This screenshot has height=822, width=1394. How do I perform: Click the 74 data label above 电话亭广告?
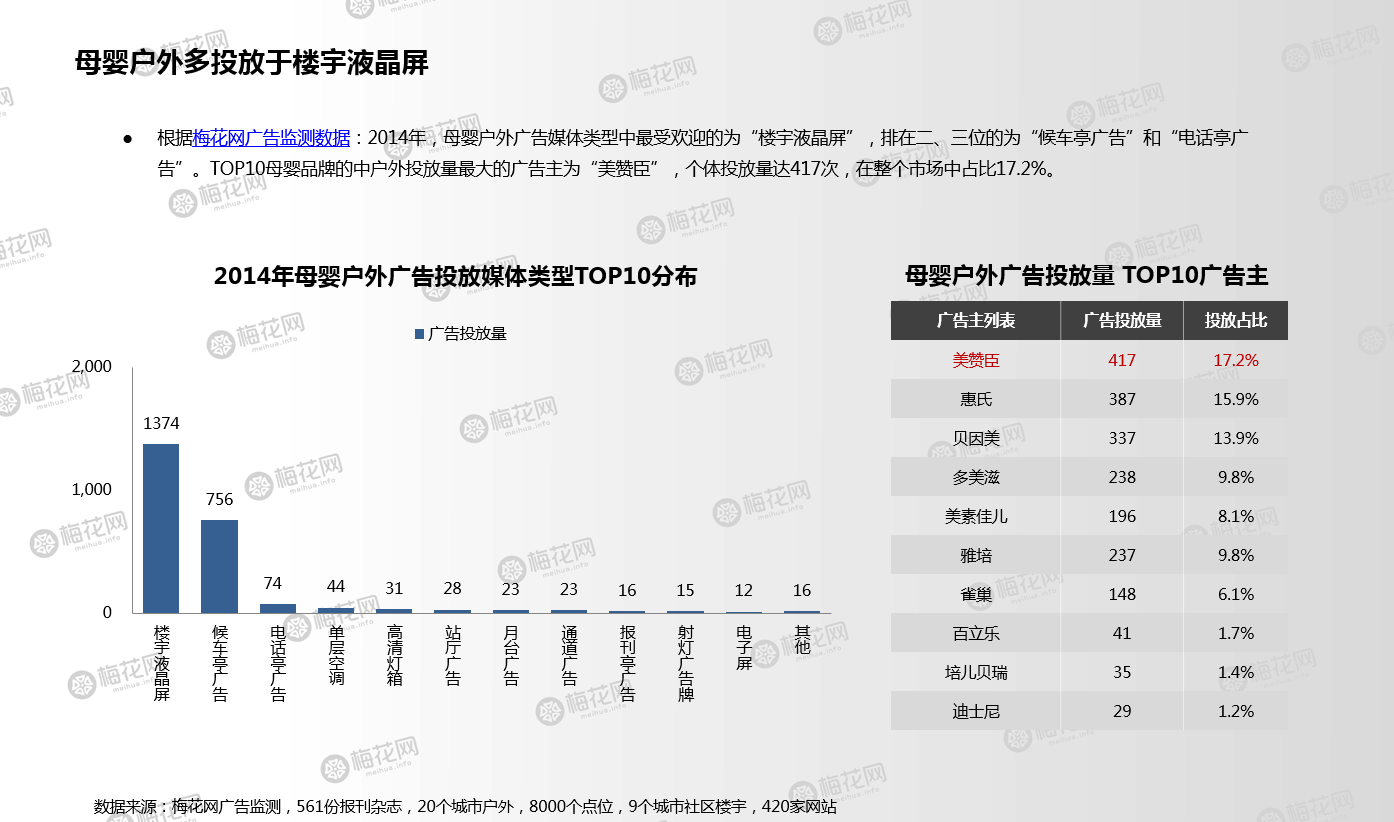(x=273, y=583)
